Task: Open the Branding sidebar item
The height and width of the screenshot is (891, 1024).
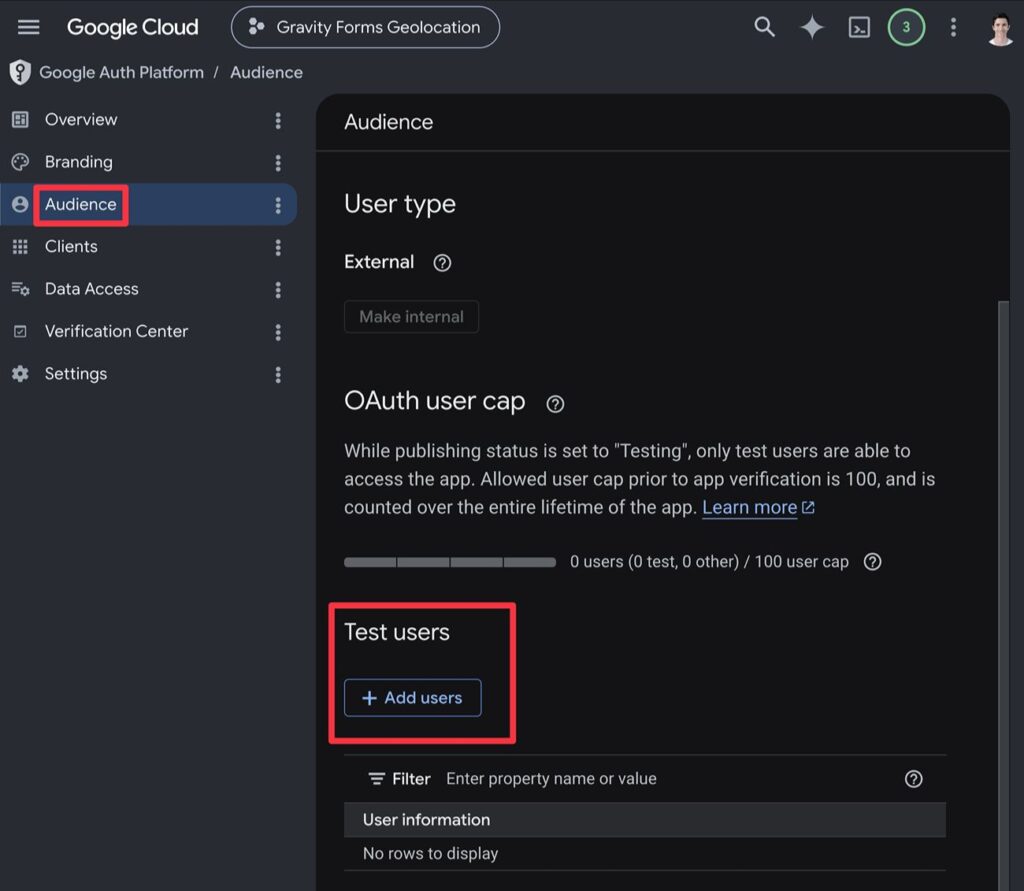Action: 148,162
